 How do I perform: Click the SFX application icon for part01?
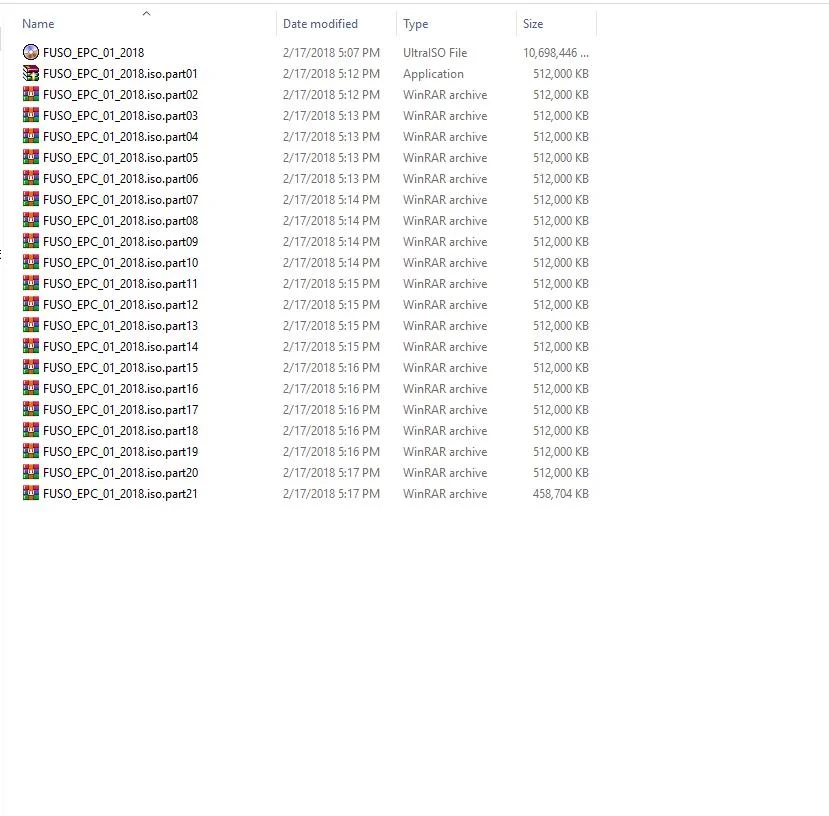pyautogui.click(x=31, y=73)
